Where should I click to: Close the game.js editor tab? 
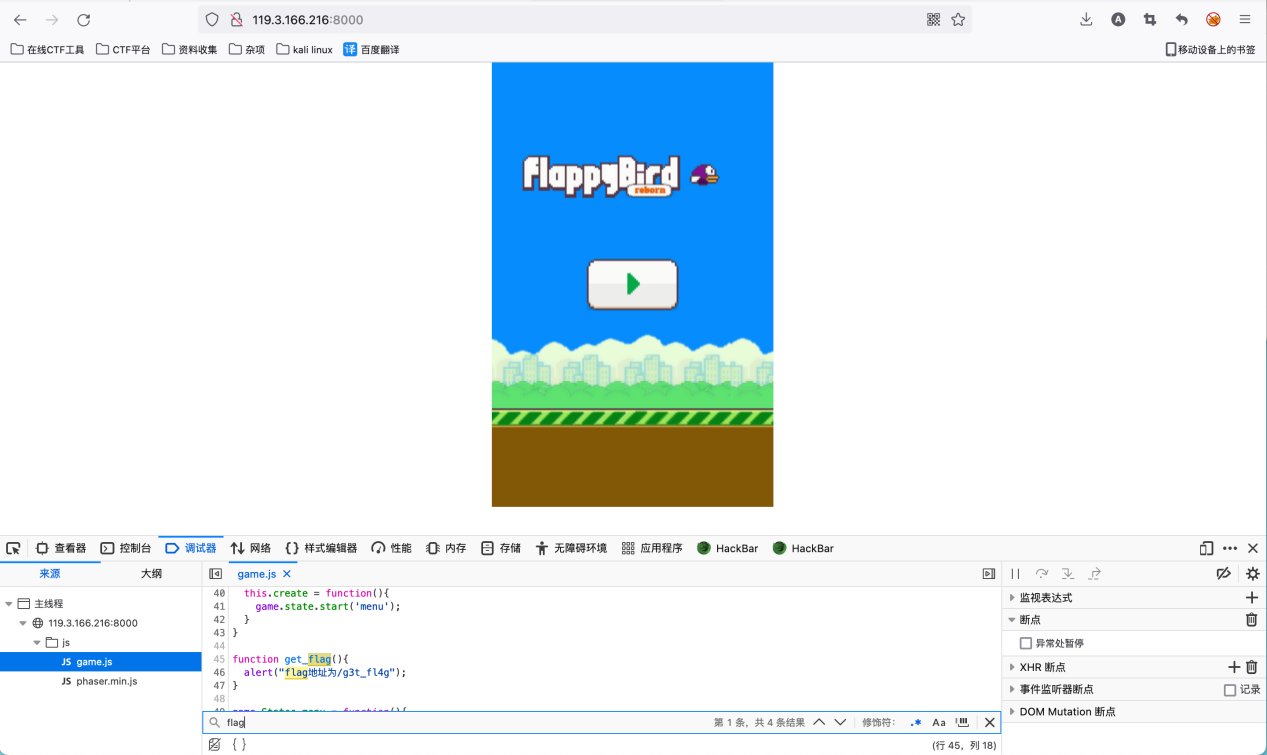(287, 574)
